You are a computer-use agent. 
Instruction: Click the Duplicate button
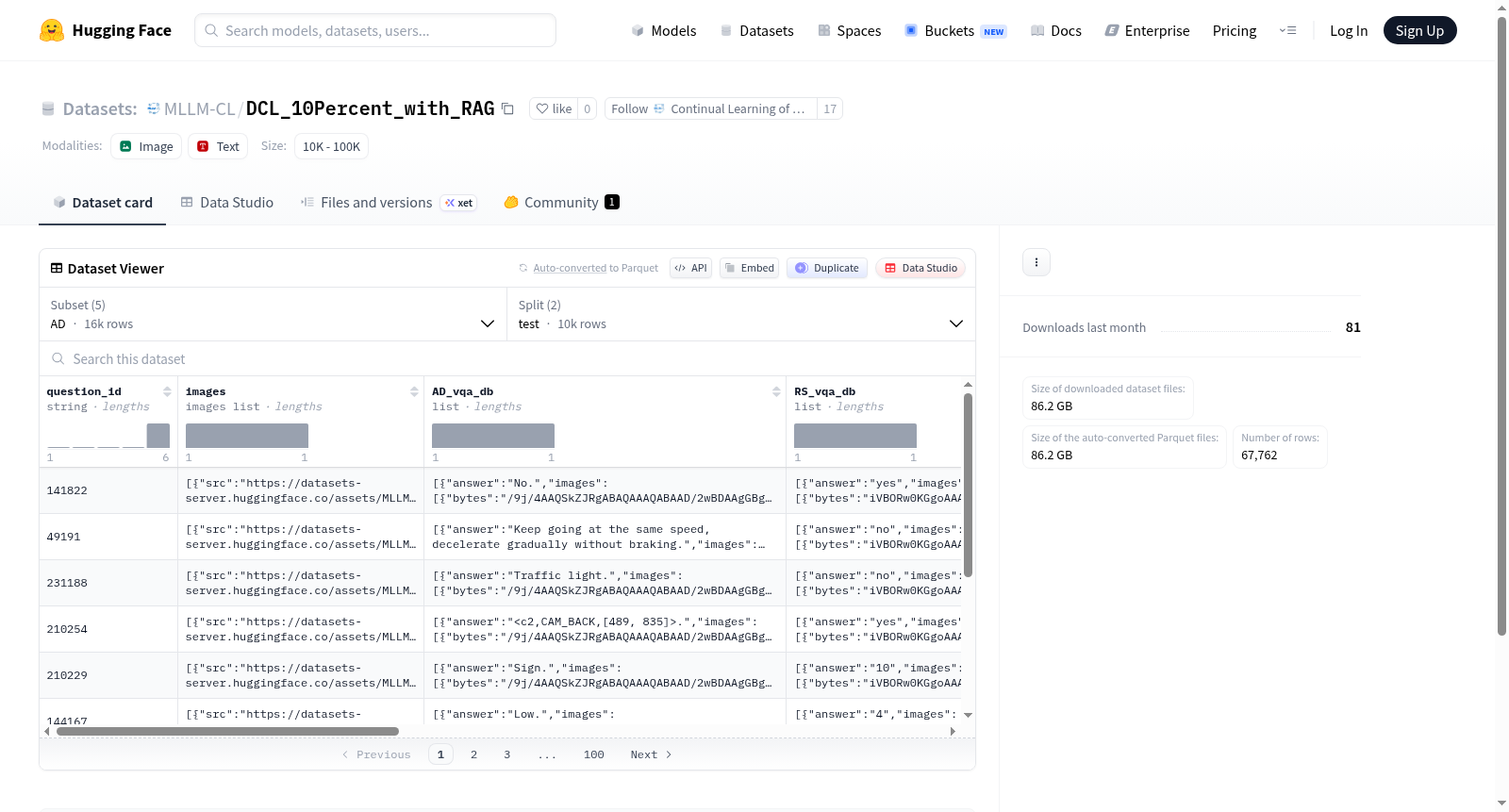[x=827, y=268]
